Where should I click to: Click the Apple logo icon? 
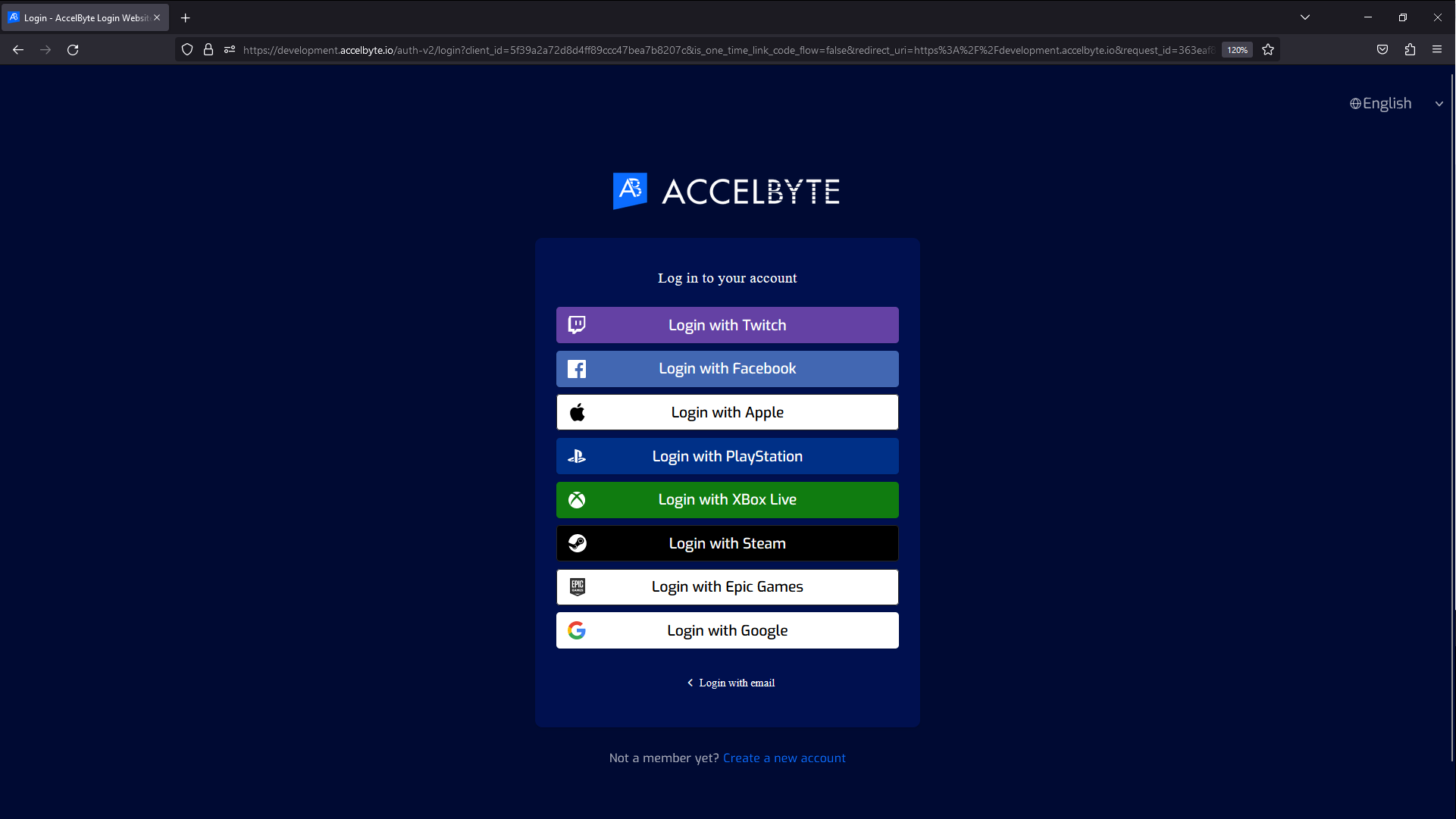[x=577, y=412]
